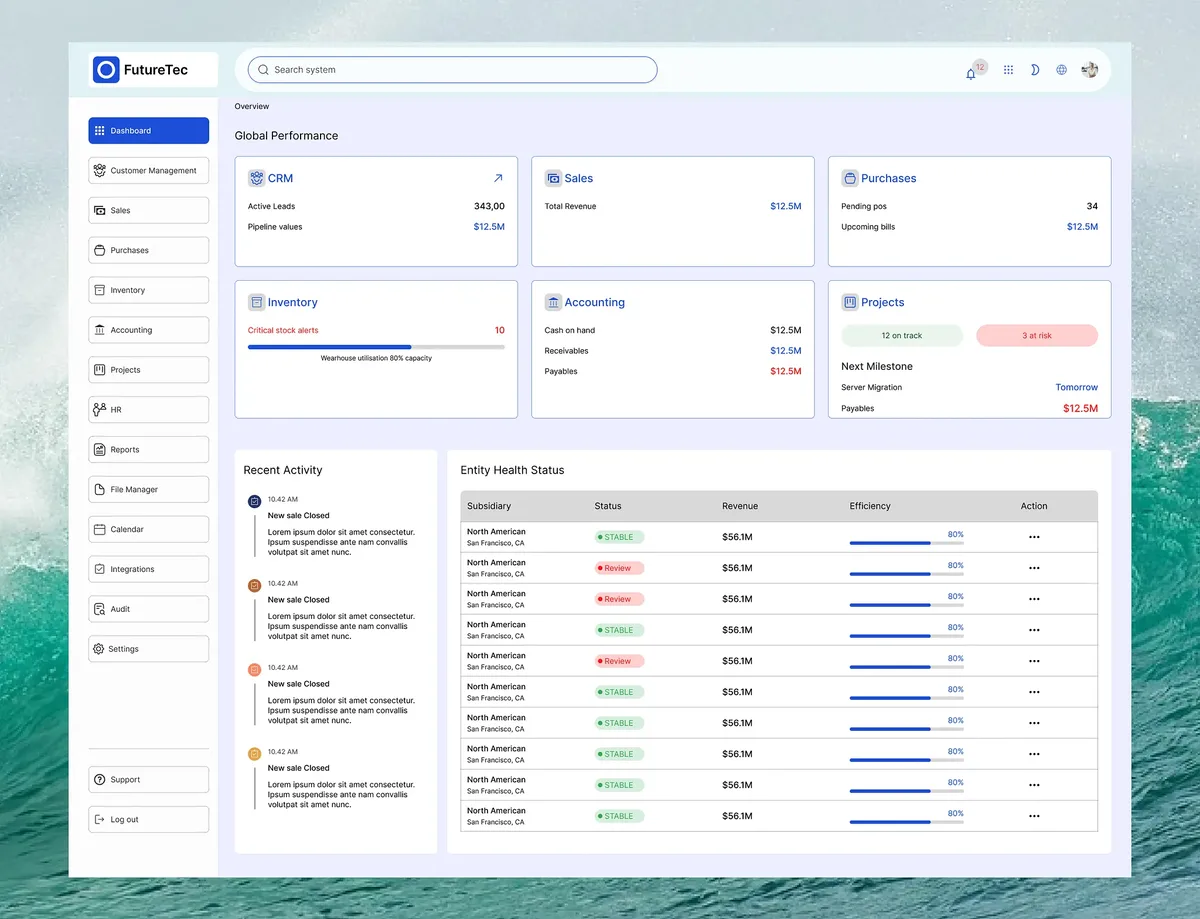Click the Status column header
The height and width of the screenshot is (919, 1200).
tap(608, 506)
